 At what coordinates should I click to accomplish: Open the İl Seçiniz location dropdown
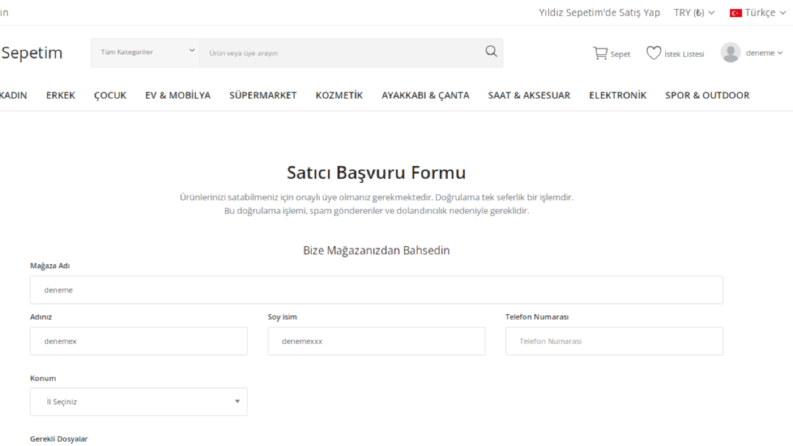tap(139, 402)
